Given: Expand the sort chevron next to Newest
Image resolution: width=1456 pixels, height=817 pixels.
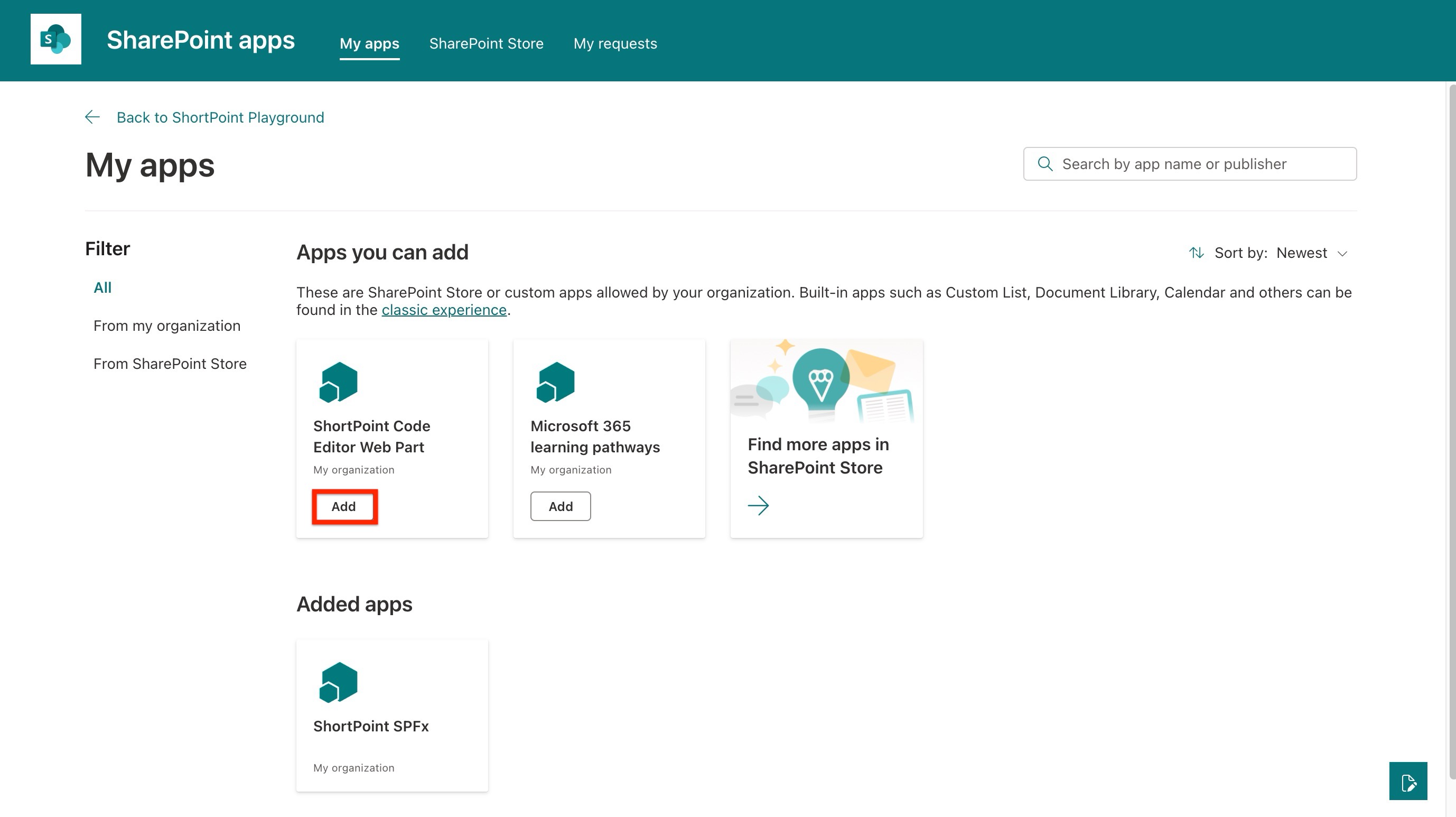Looking at the screenshot, I should tap(1342, 253).
